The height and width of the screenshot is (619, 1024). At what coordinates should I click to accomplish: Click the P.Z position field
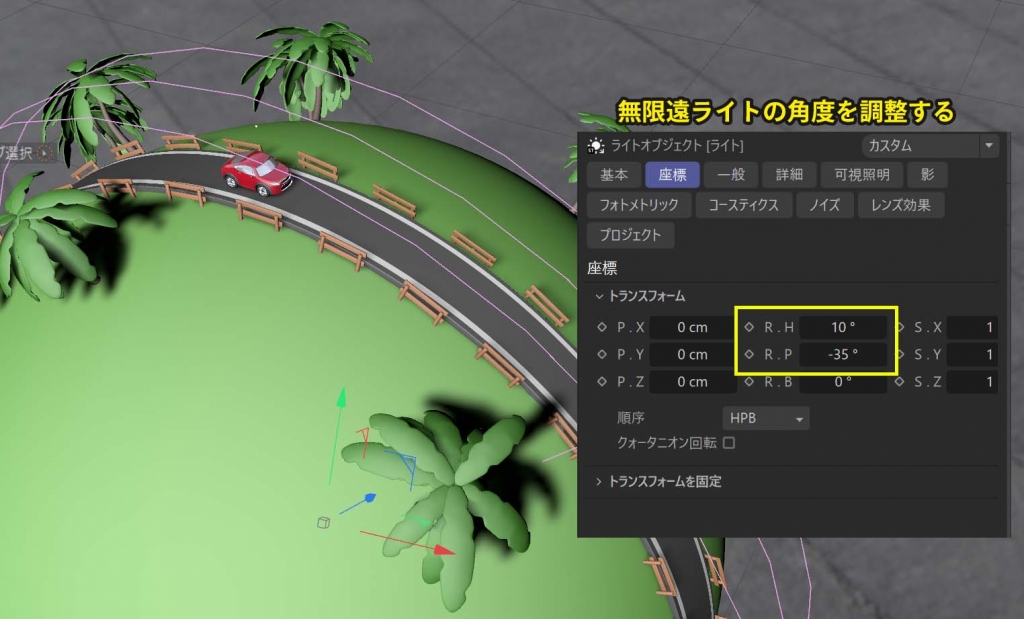pos(692,382)
